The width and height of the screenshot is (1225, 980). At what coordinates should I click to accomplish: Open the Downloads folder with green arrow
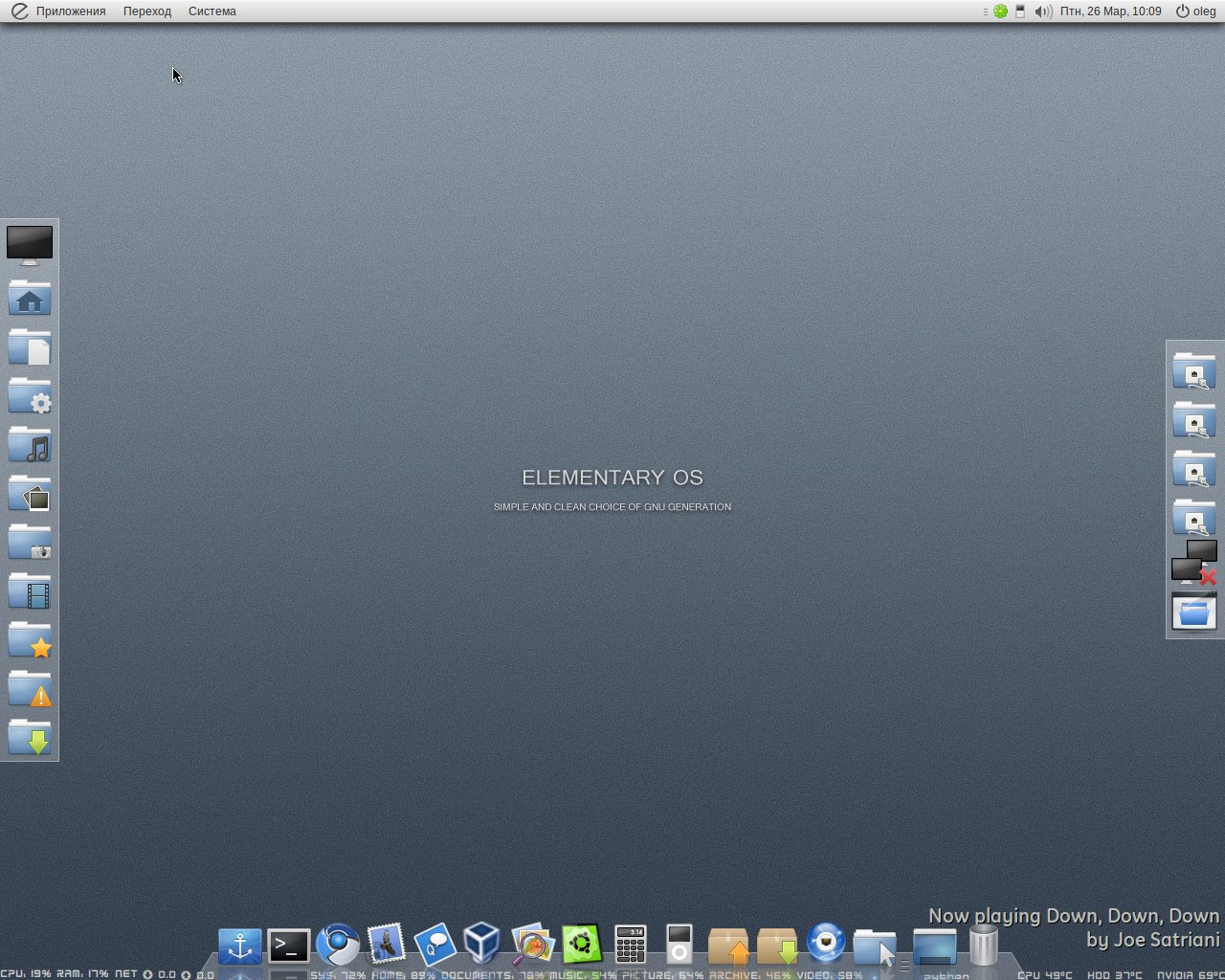pos(30,738)
